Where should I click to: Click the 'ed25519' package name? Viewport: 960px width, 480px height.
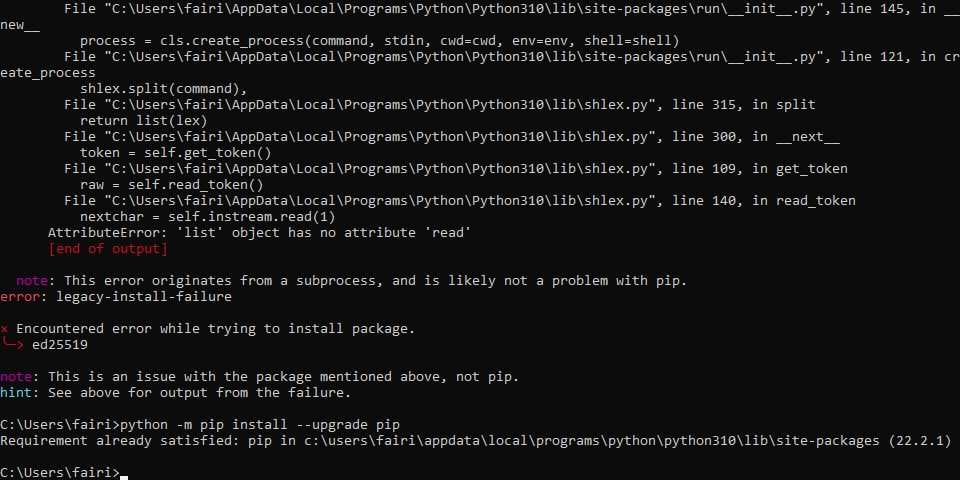pos(60,345)
